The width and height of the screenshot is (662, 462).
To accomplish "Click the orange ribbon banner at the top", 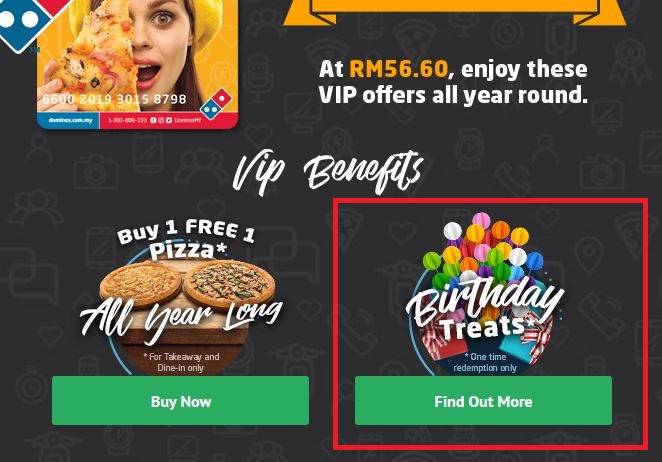I will pos(454,12).
